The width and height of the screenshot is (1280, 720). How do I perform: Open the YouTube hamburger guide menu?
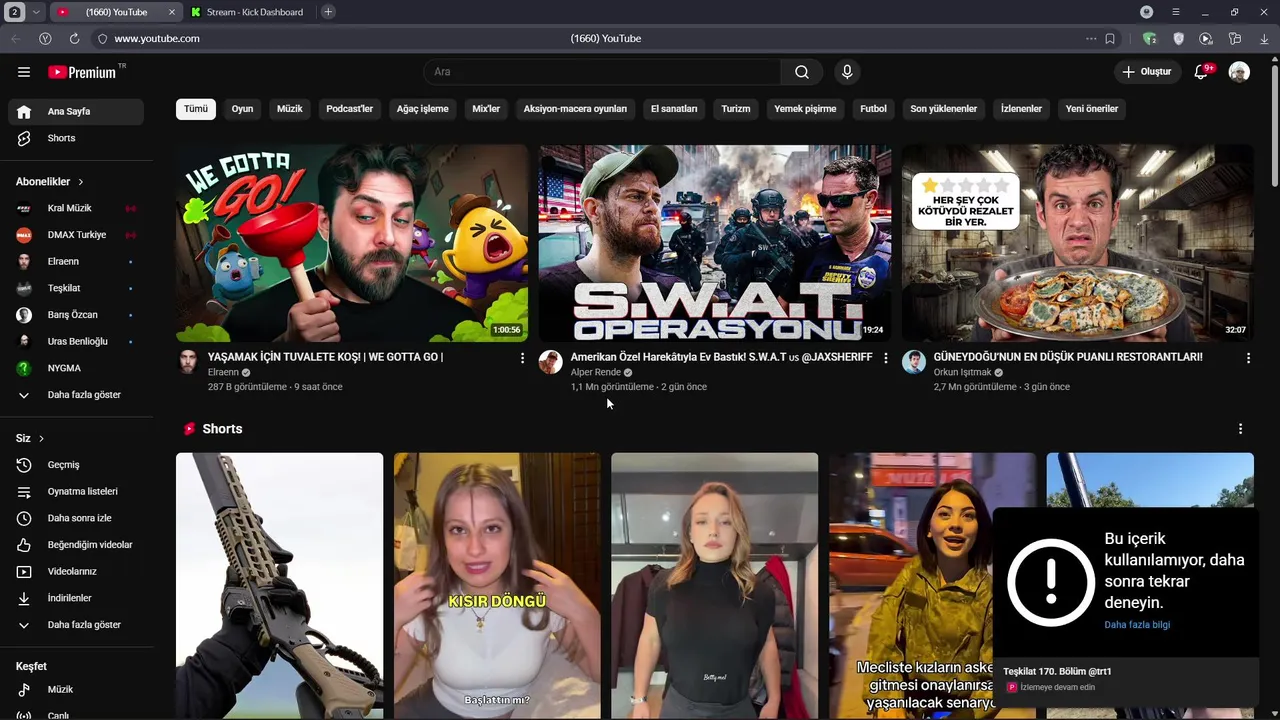[24, 72]
